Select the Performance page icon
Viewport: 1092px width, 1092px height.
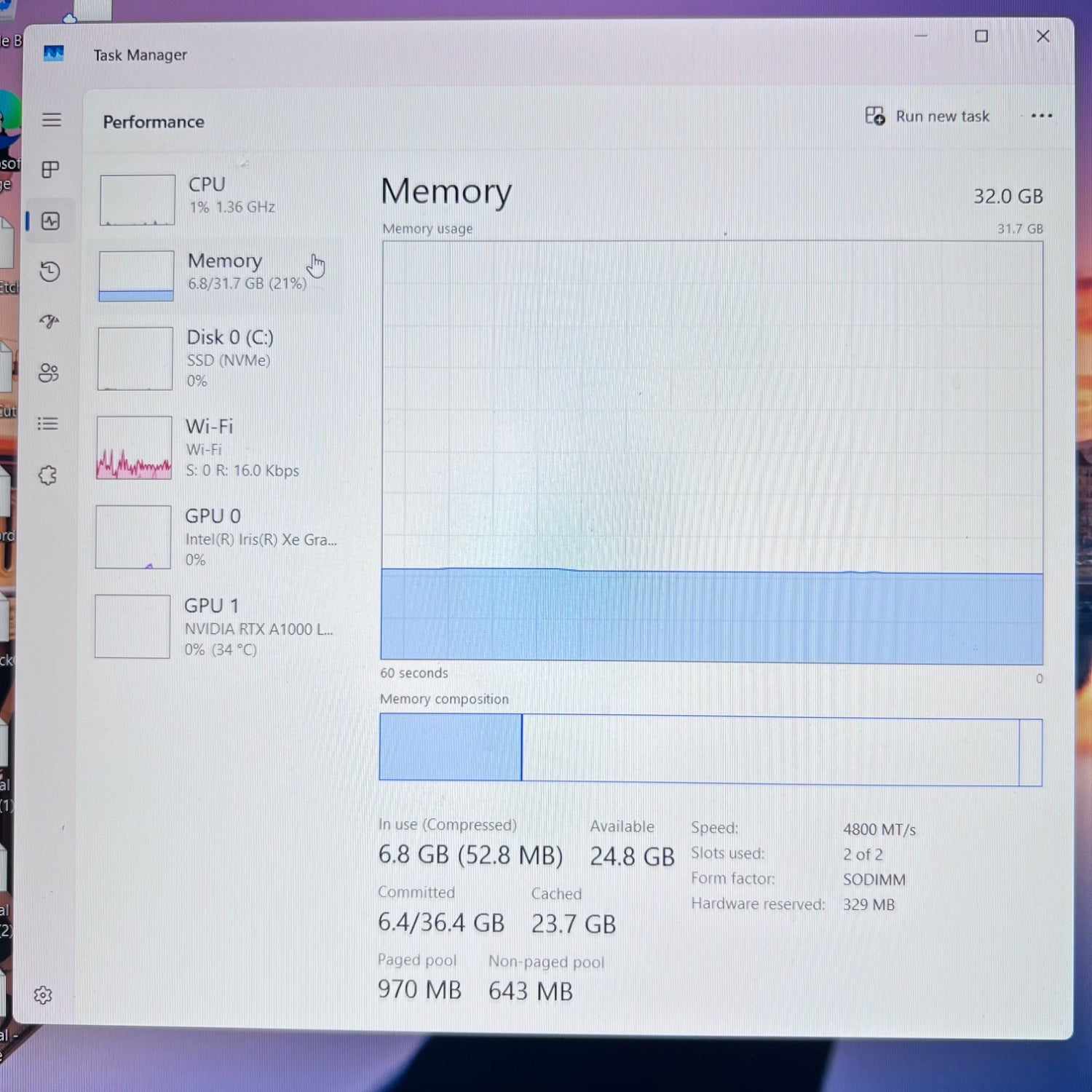pyautogui.click(x=51, y=221)
